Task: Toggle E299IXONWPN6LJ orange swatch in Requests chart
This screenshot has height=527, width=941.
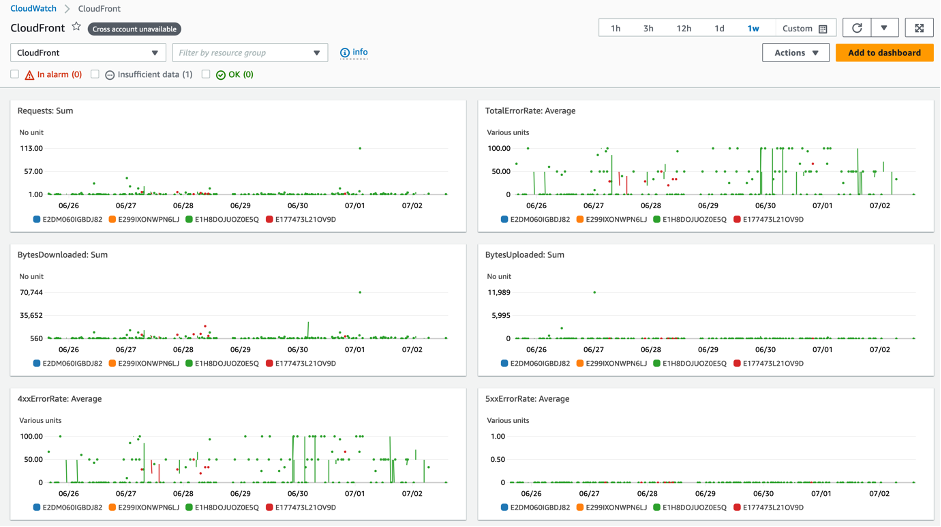Action: point(112,220)
